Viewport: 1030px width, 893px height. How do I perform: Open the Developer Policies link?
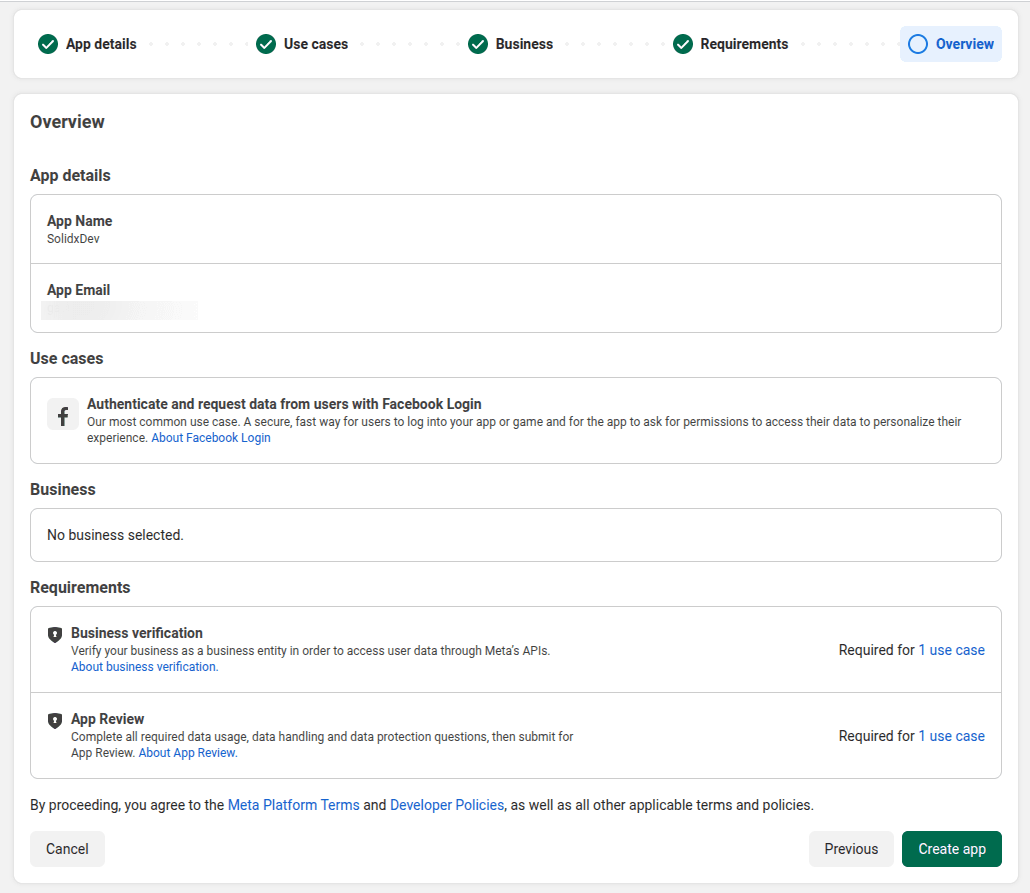447,805
